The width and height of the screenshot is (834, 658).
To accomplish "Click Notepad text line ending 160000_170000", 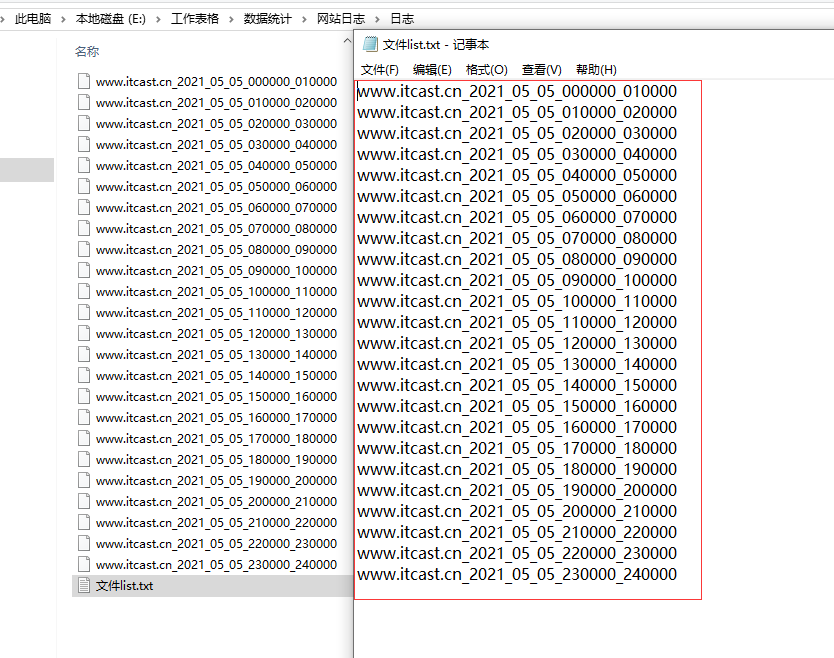I will pos(517,428).
